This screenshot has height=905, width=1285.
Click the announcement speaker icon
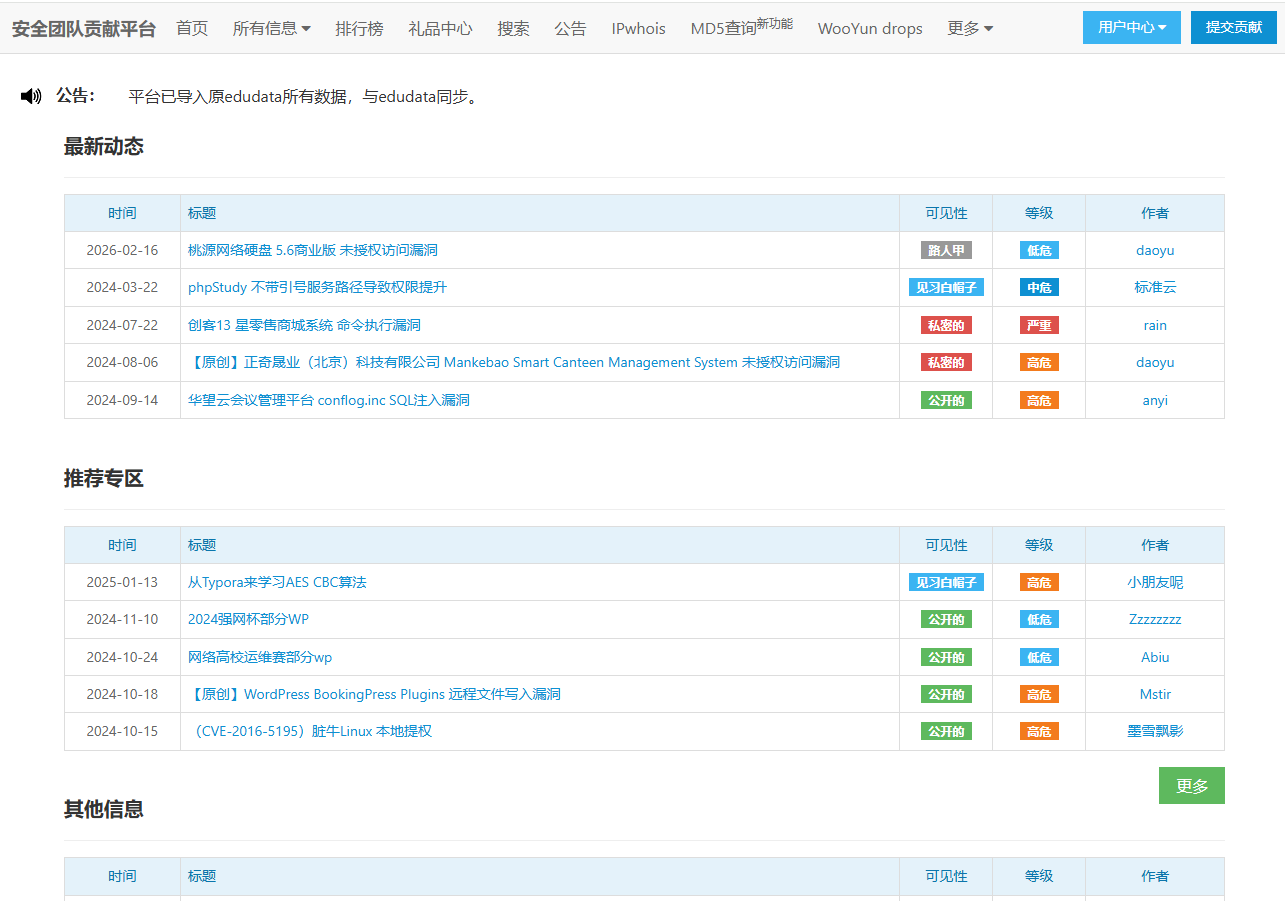31,96
